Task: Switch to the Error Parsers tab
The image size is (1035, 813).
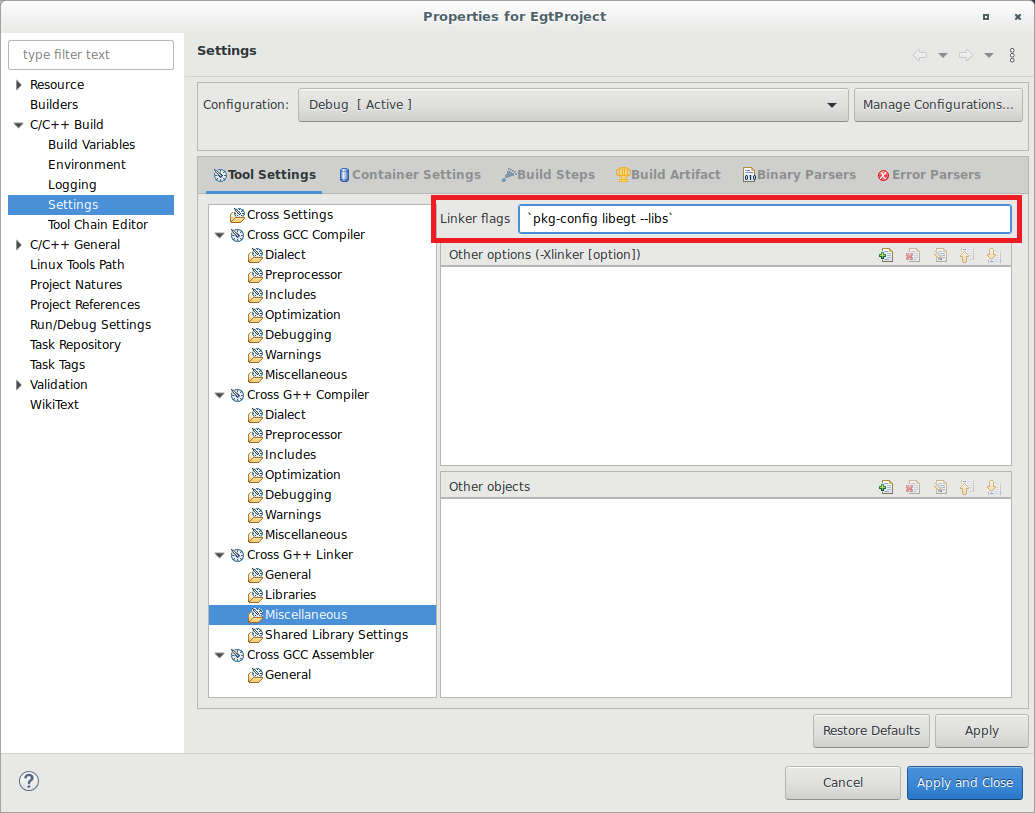Action: [x=928, y=175]
